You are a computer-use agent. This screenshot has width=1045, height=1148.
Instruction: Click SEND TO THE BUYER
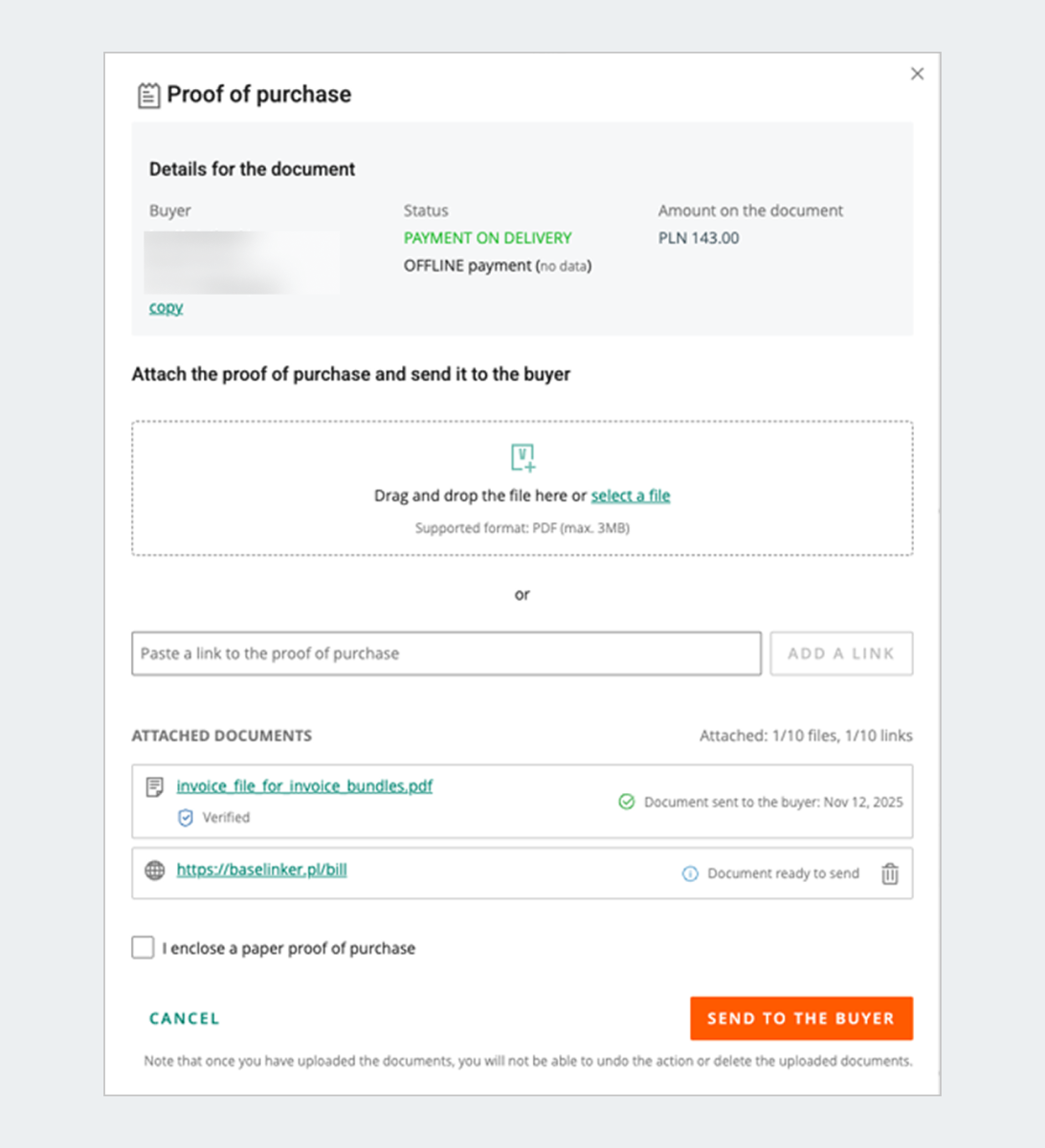click(x=801, y=1018)
